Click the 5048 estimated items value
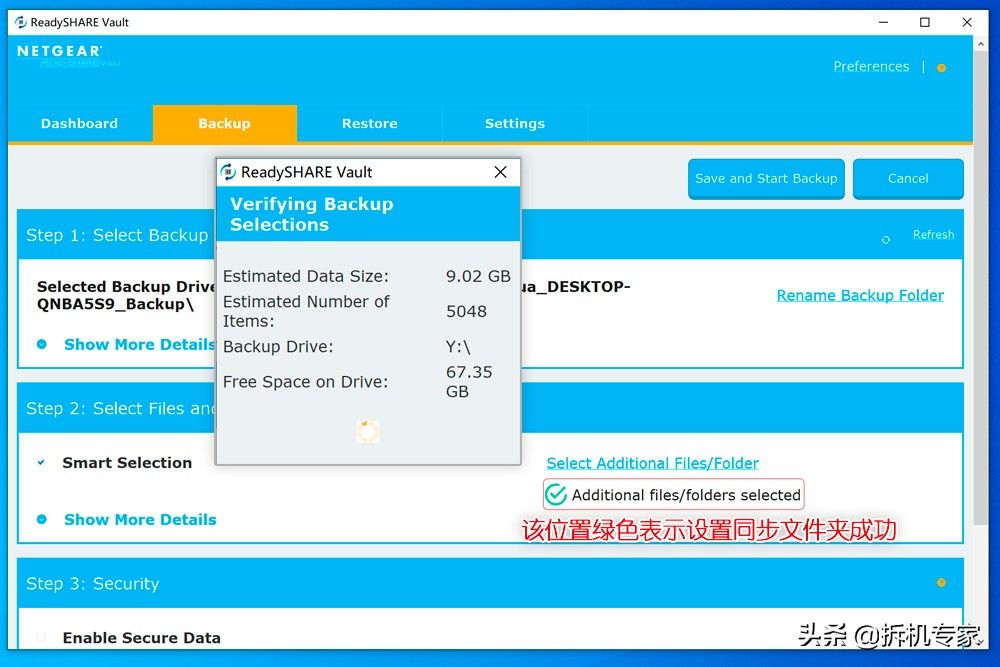1000x667 pixels. click(466, 311)
